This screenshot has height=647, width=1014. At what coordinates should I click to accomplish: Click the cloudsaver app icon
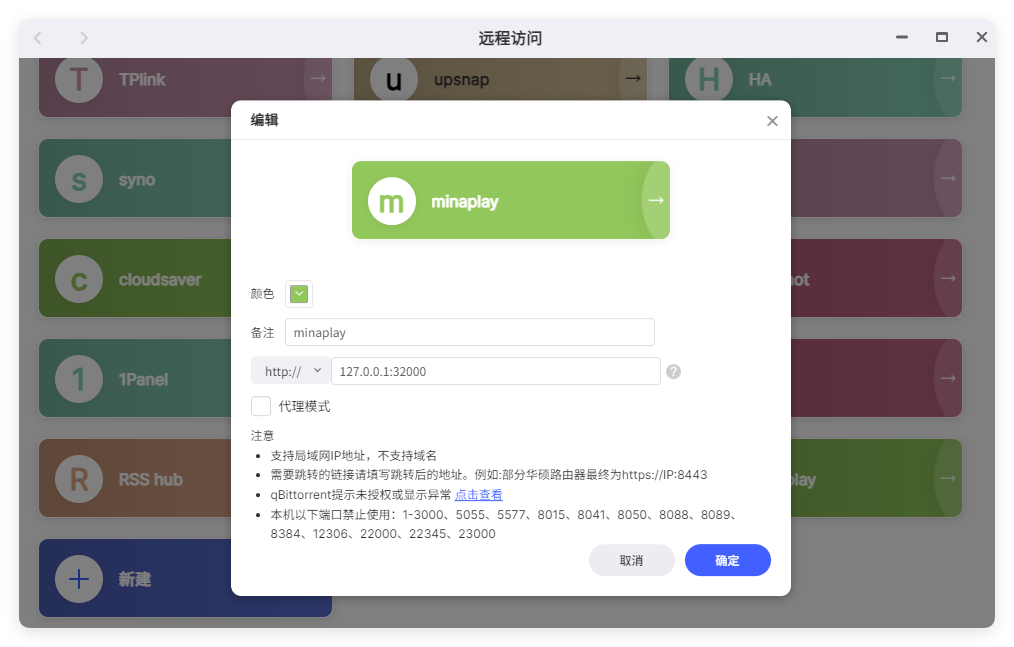click(78, 278)
